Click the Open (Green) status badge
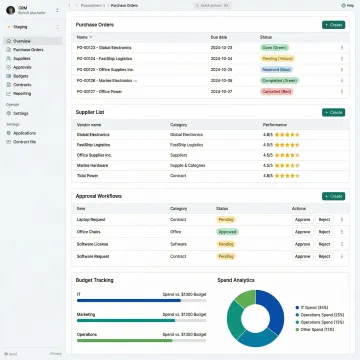The height and width of the screenshot is (360, 360). click(274, 48)
